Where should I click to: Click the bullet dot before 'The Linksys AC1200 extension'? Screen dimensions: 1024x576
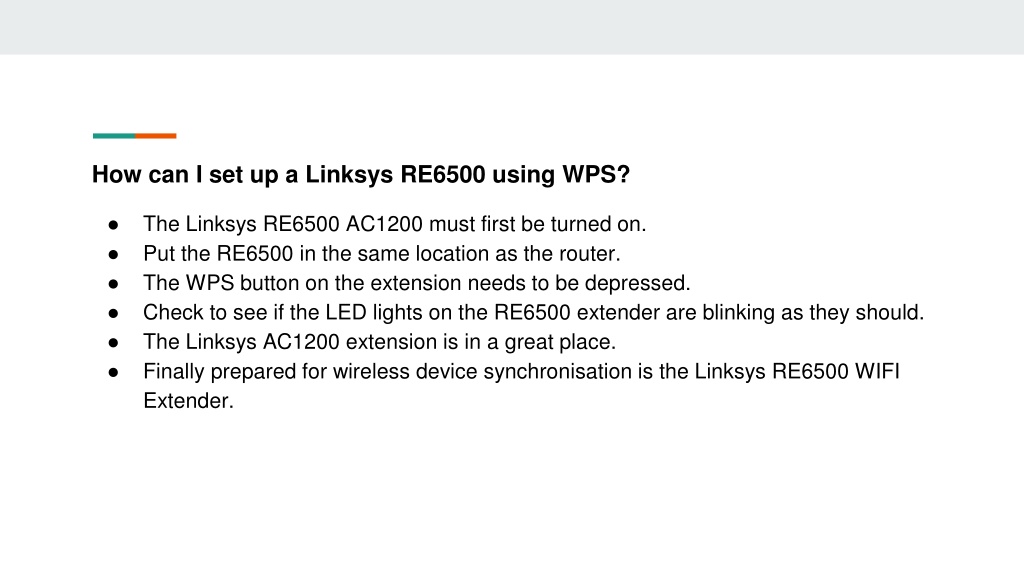[x=114, y=342]
